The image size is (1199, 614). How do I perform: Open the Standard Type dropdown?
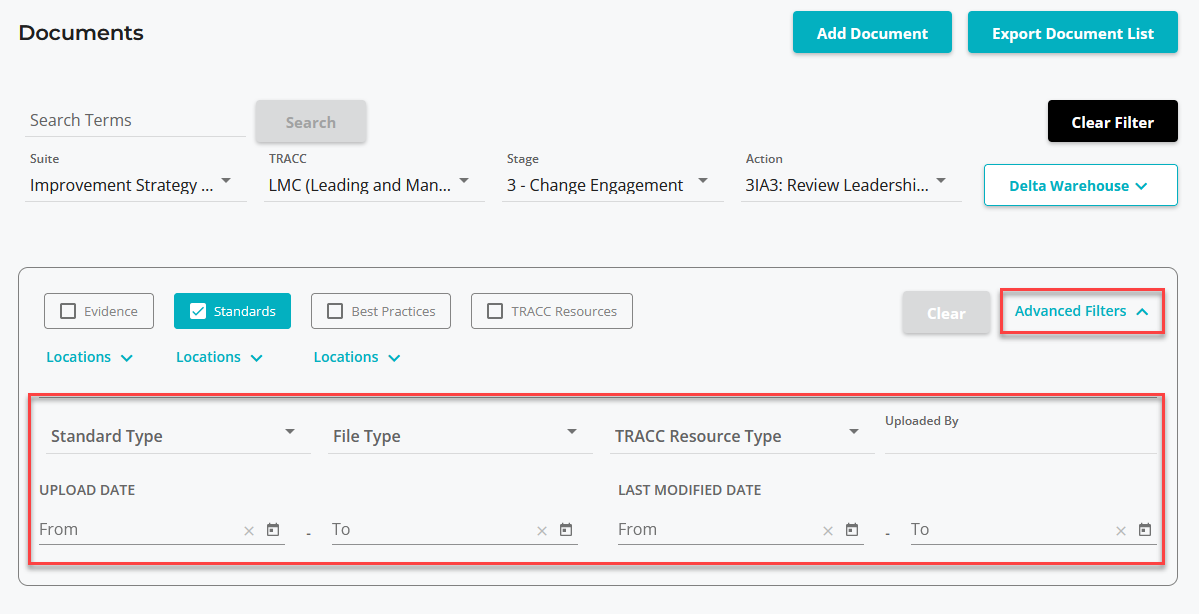(x=174, y=436)
